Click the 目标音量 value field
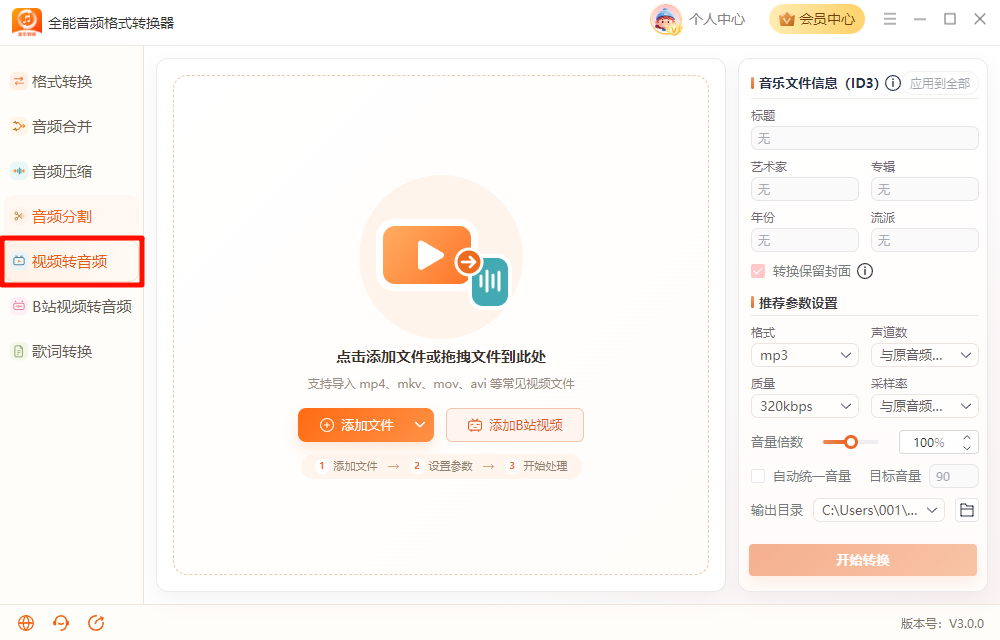The height and width of the screenshot is (640, 1000). [x=953, y=476]
